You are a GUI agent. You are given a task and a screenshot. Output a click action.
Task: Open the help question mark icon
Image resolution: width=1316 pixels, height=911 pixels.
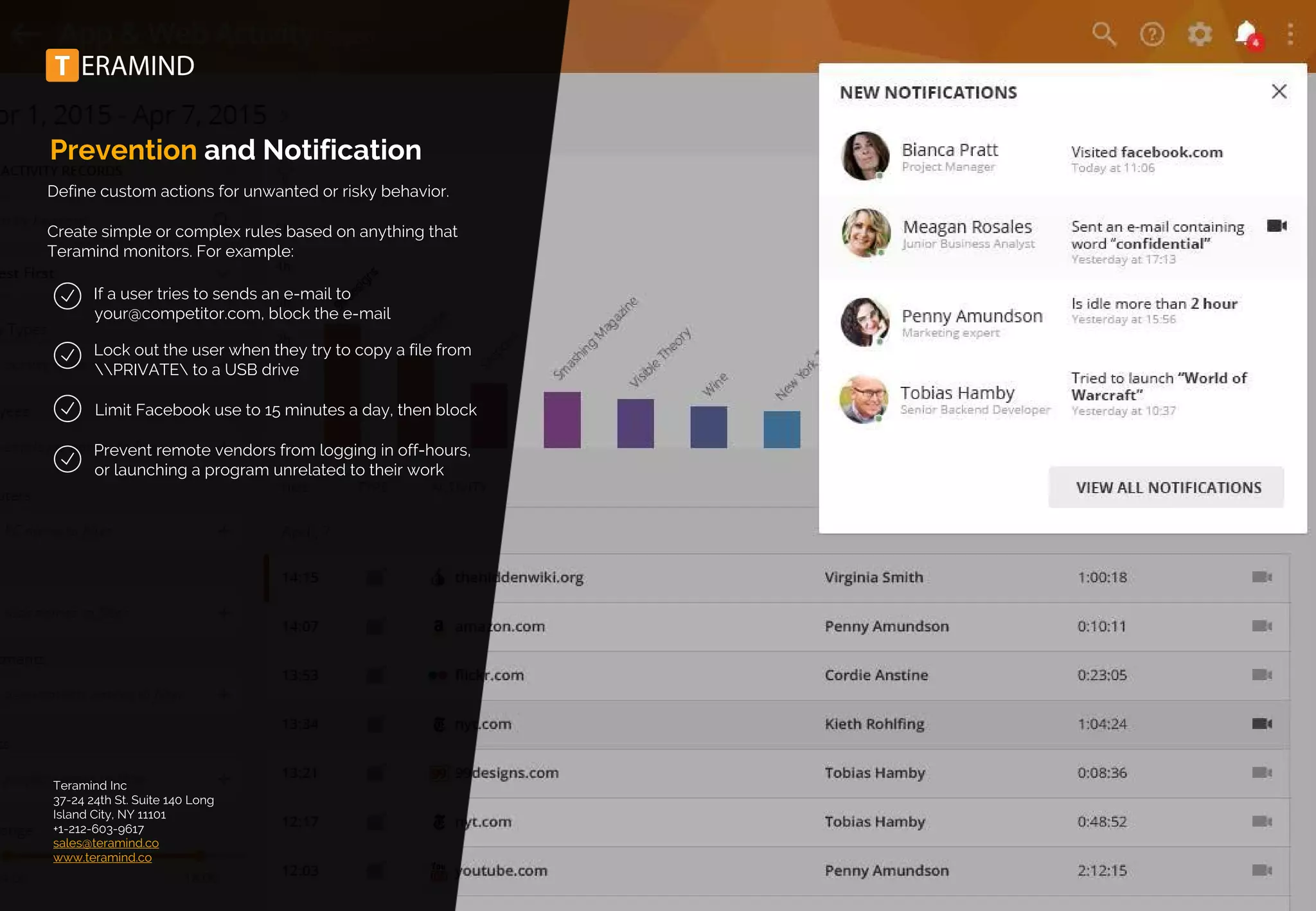point(1151,34)
